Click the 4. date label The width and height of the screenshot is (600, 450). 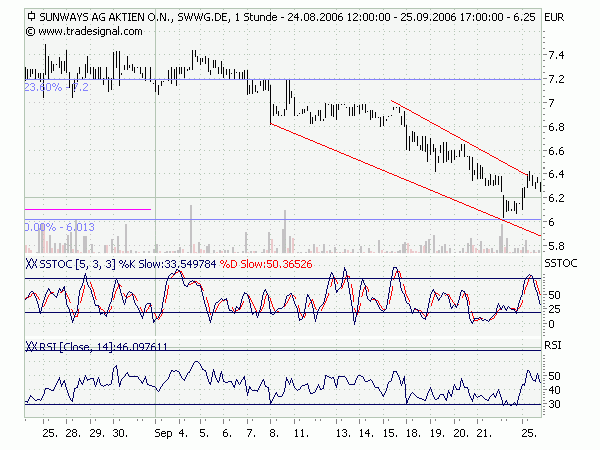click(183, 433)
